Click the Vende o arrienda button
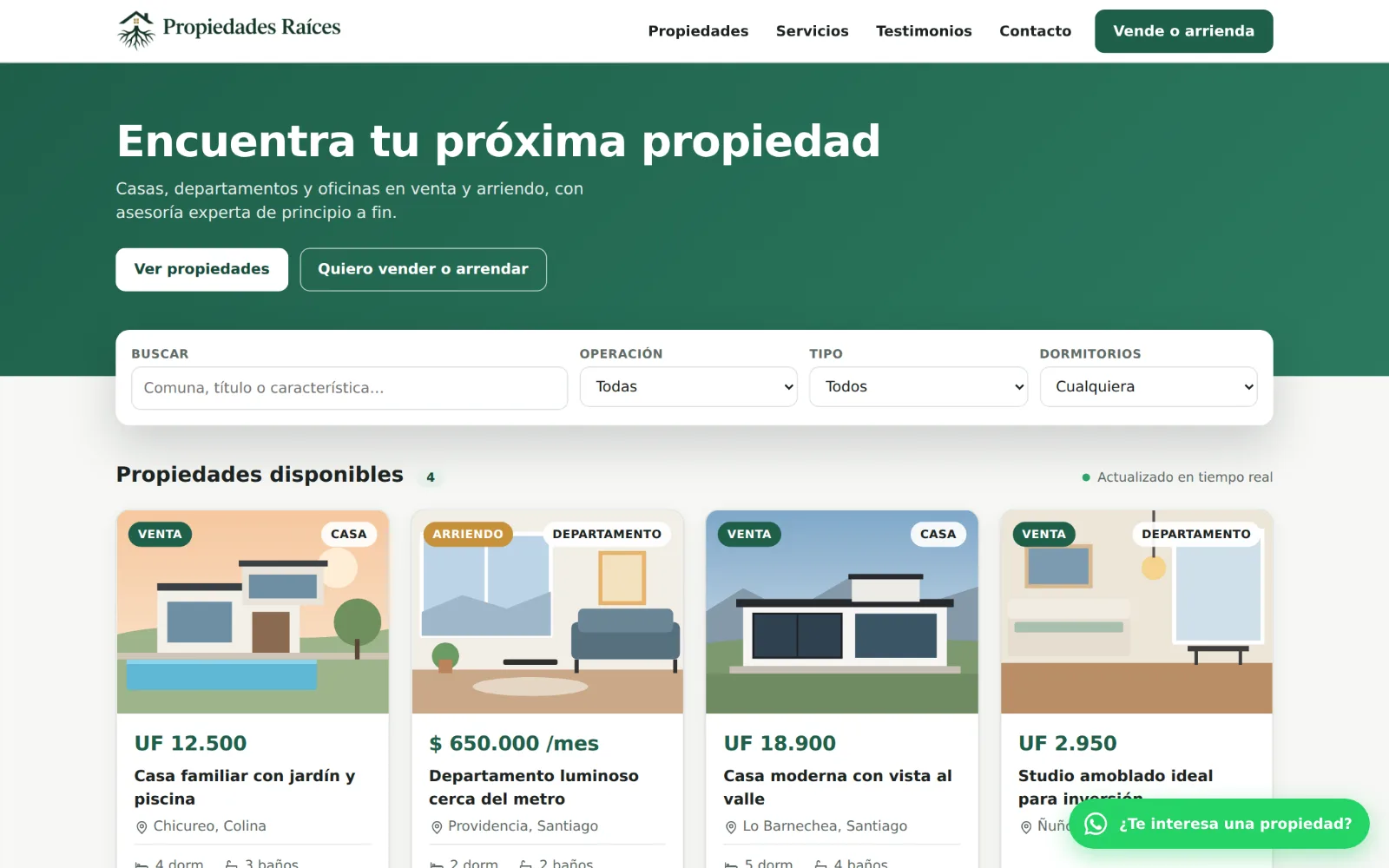This screenshot has width=1389, height=868. click(x=1184, y=31)
